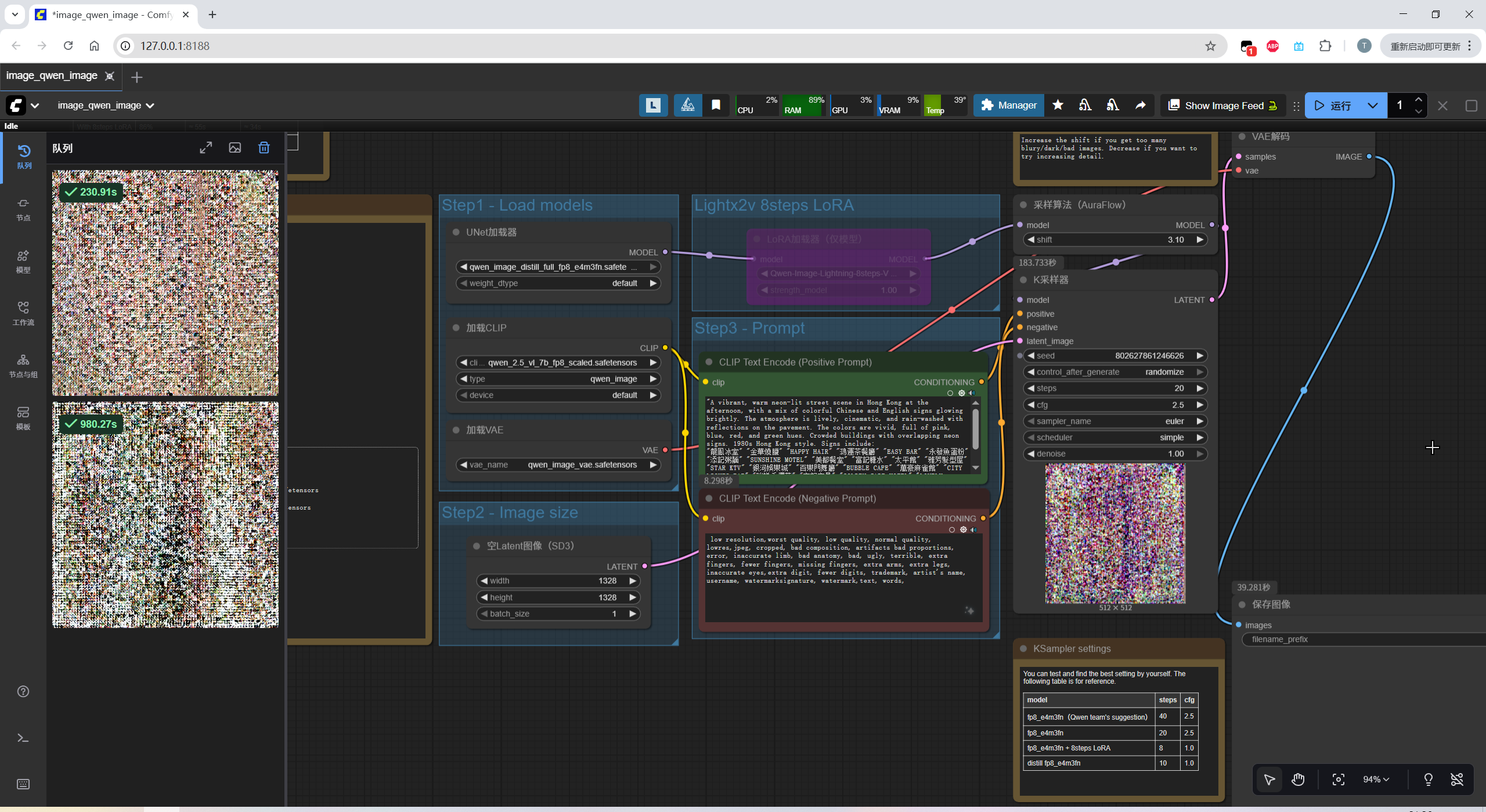Open the queue history sidebar icon

[x=23, y=156]
